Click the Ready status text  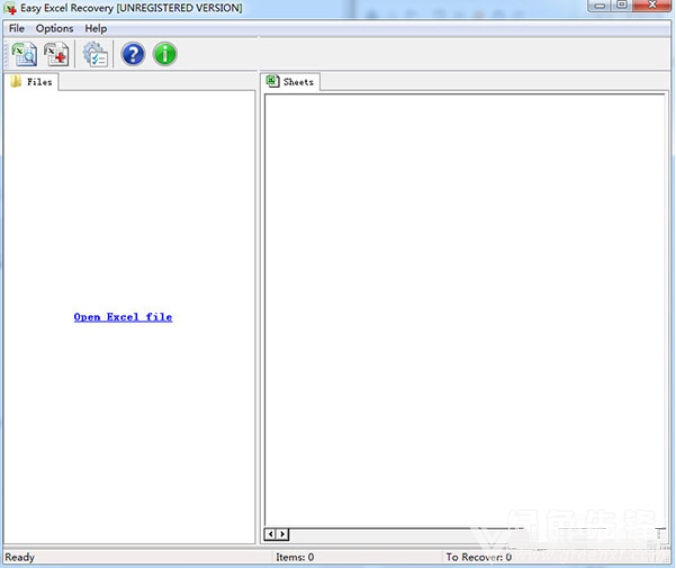click(x=20, y=557)
